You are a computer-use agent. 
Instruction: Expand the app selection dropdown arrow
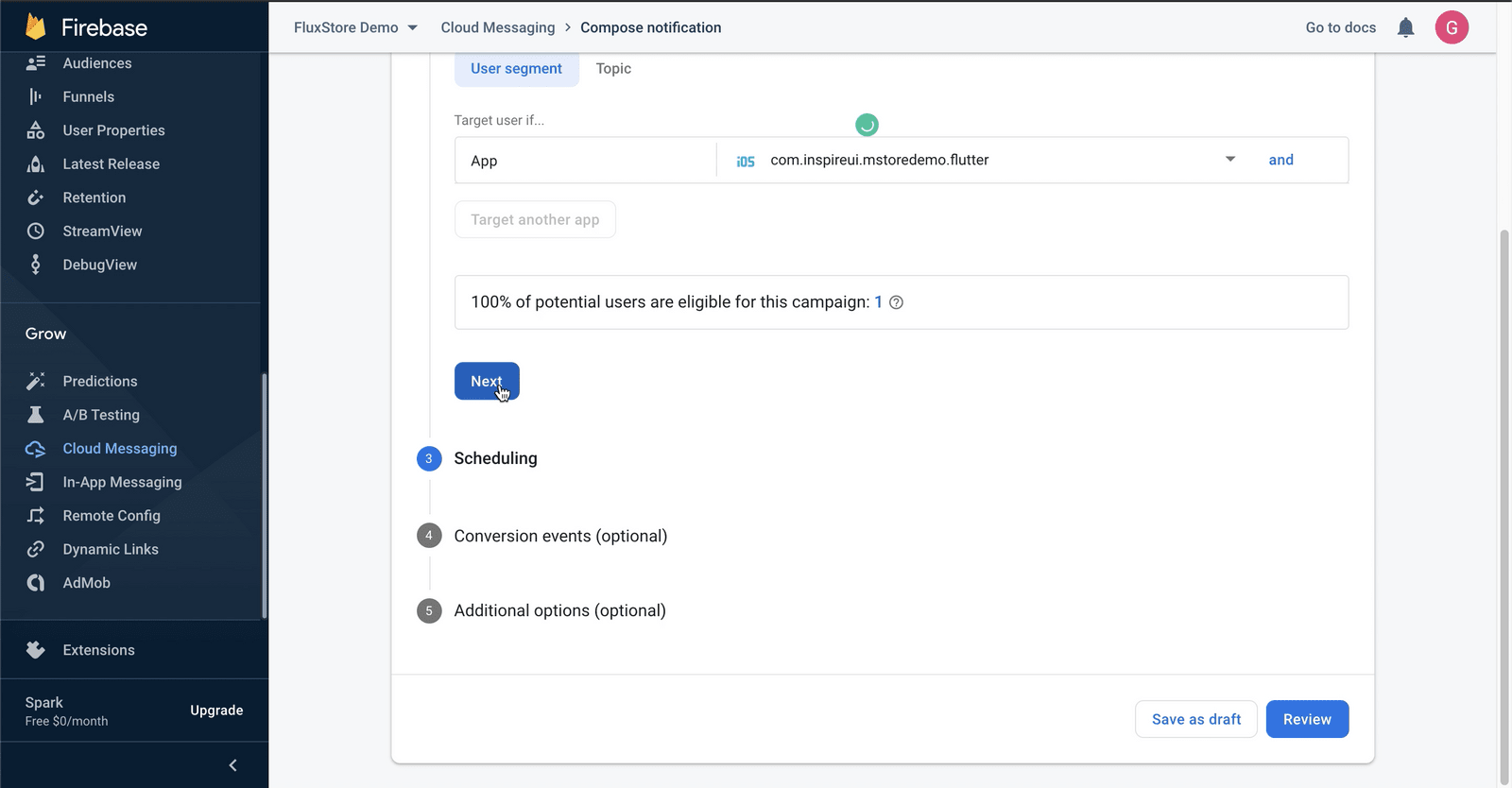[1229, 160]
